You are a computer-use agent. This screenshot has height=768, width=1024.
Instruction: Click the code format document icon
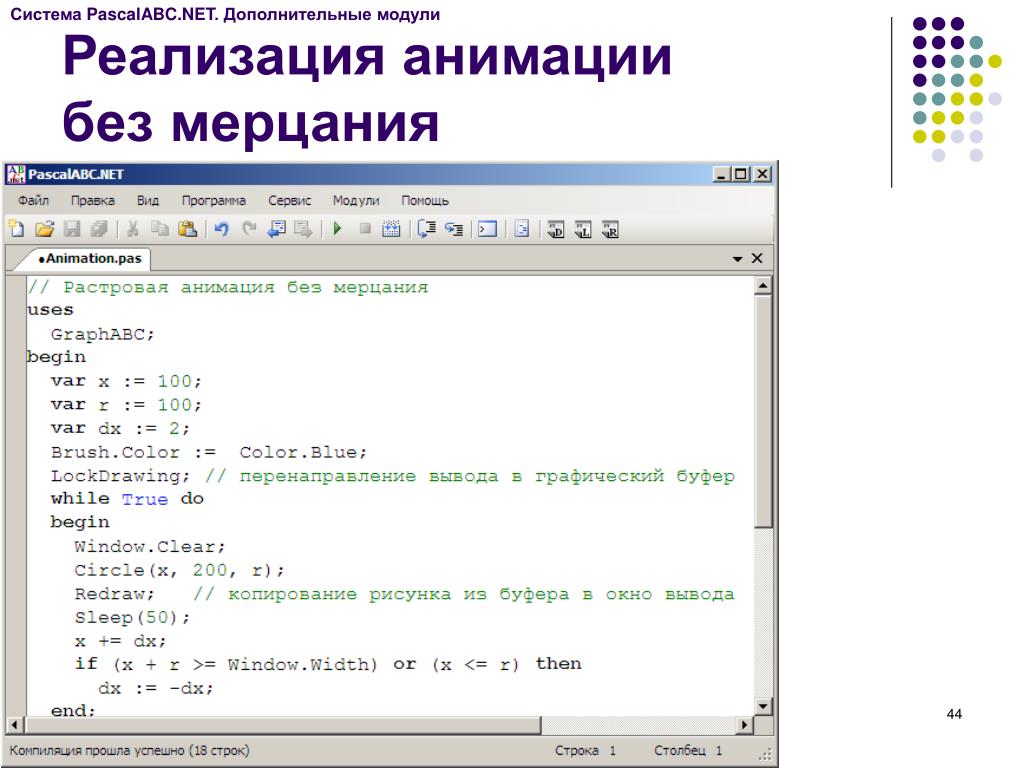point(521,229)
